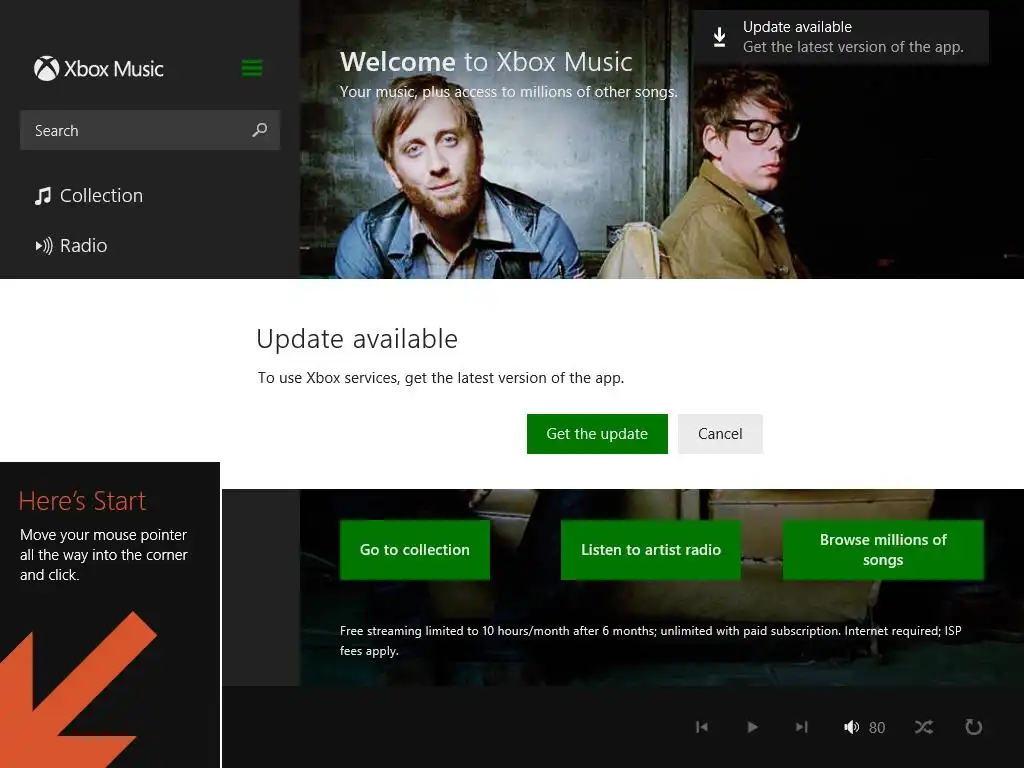The image size is (1024, 768).
Task: Click the Radio broadcast icon
Action: pyautogui.click(x=44, y=246)
